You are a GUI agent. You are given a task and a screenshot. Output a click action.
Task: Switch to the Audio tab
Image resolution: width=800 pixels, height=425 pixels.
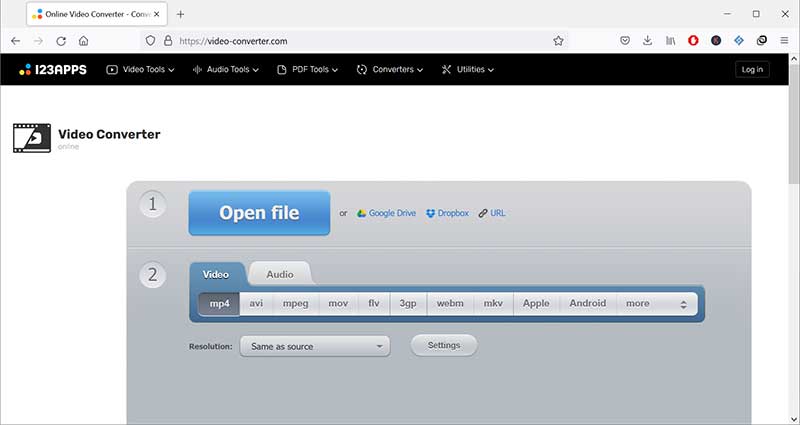[280, 273]
